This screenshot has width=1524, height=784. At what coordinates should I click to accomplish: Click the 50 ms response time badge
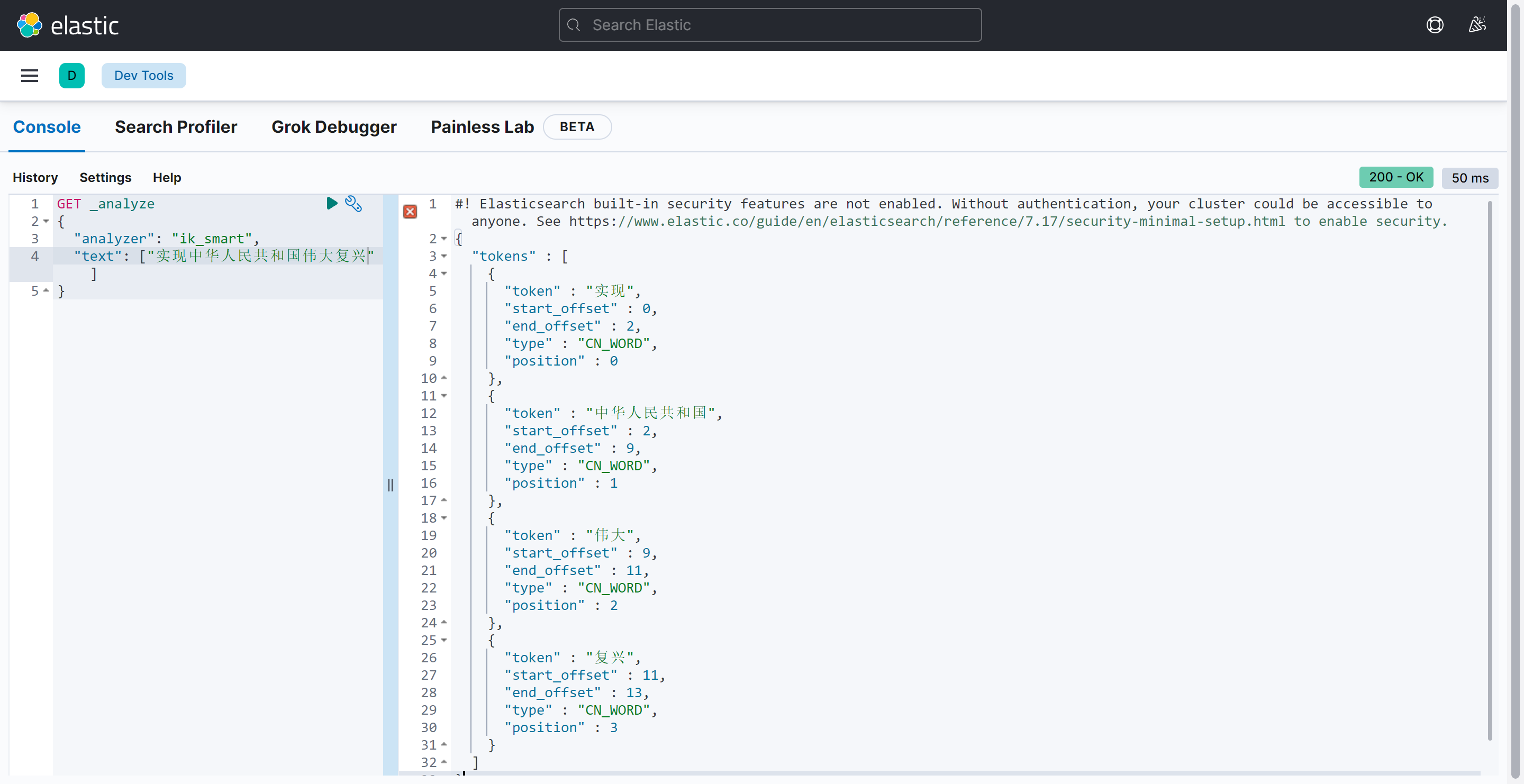(x=1469, y=178)
